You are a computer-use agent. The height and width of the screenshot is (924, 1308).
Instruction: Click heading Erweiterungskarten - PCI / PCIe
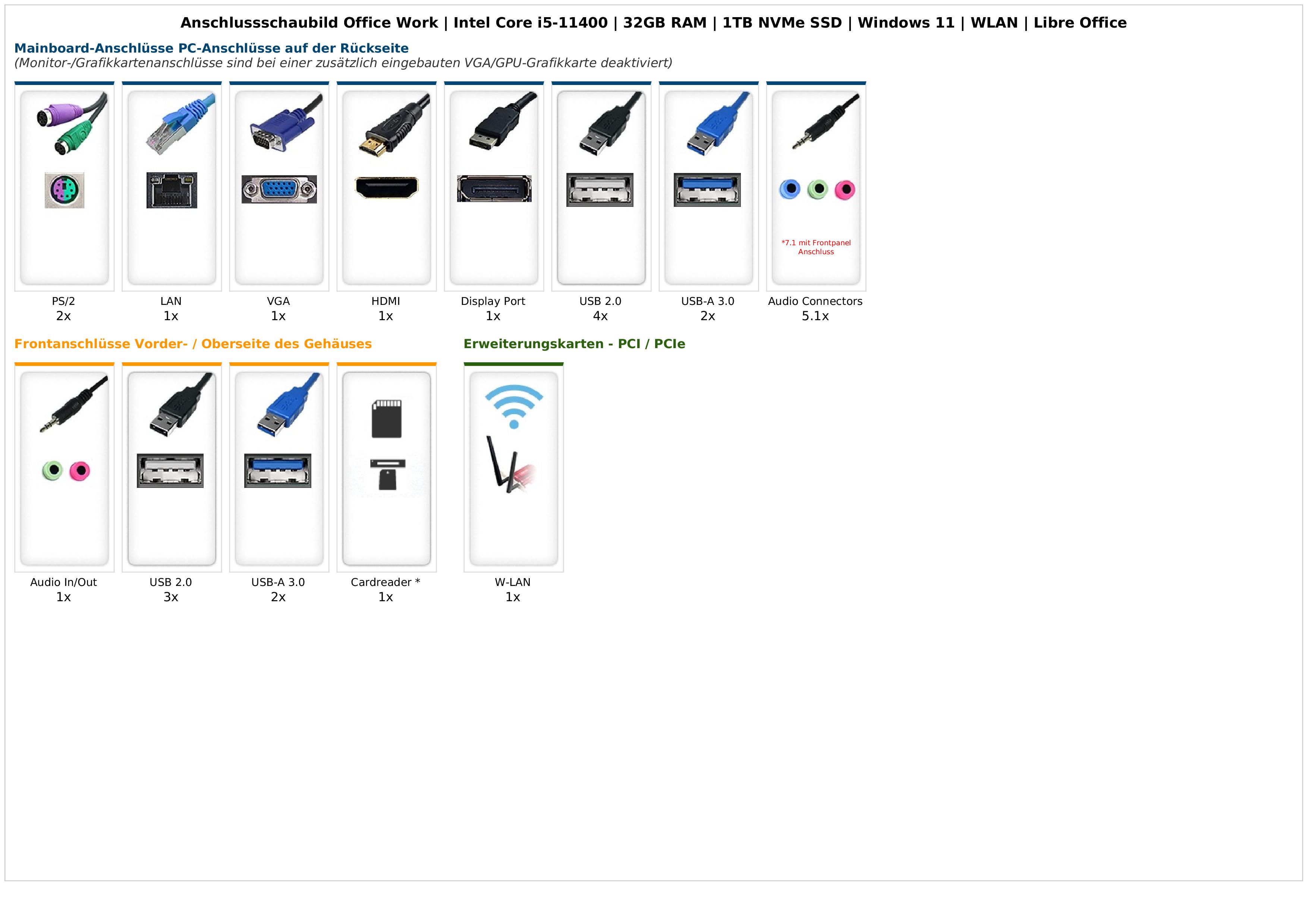click(x=574, y=344)
